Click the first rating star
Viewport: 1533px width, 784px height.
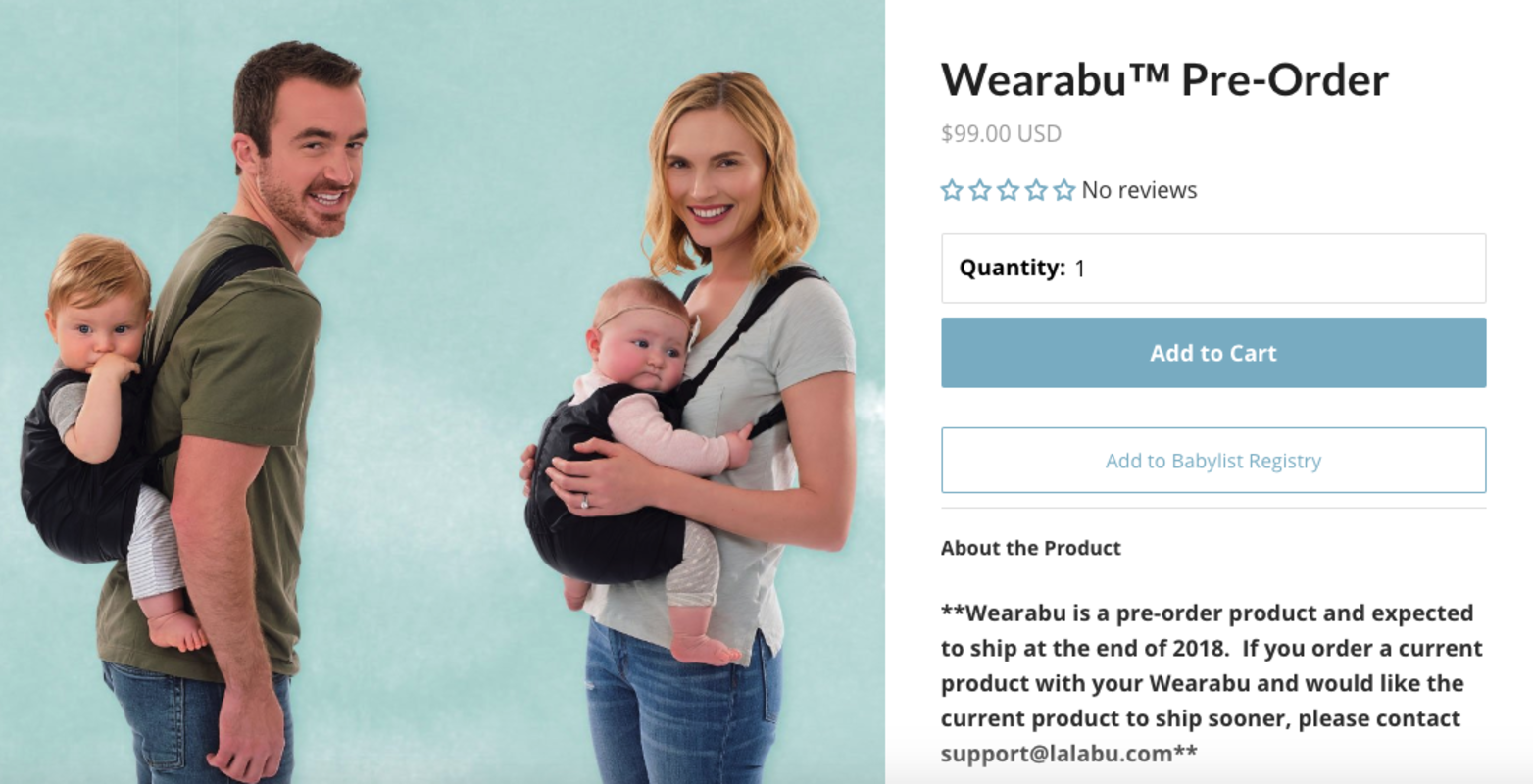(952, 190)
